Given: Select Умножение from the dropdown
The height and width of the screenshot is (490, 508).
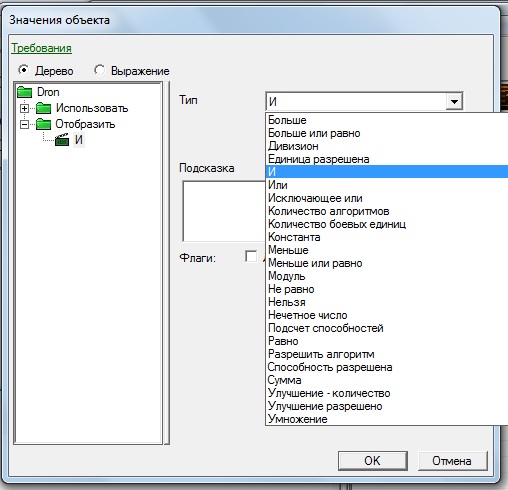Looking at the screenshot, I should point(387,419).
